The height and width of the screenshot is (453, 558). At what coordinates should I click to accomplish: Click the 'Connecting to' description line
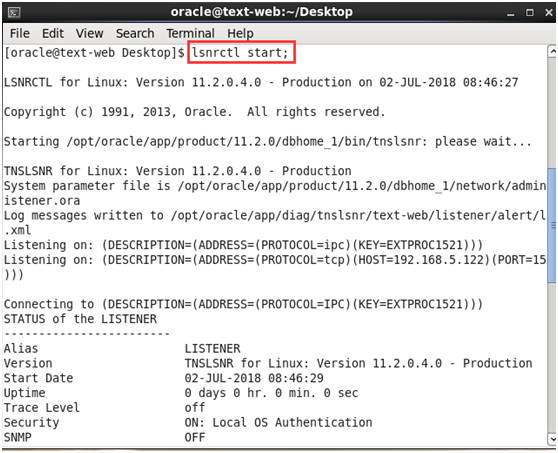point(243,304)
